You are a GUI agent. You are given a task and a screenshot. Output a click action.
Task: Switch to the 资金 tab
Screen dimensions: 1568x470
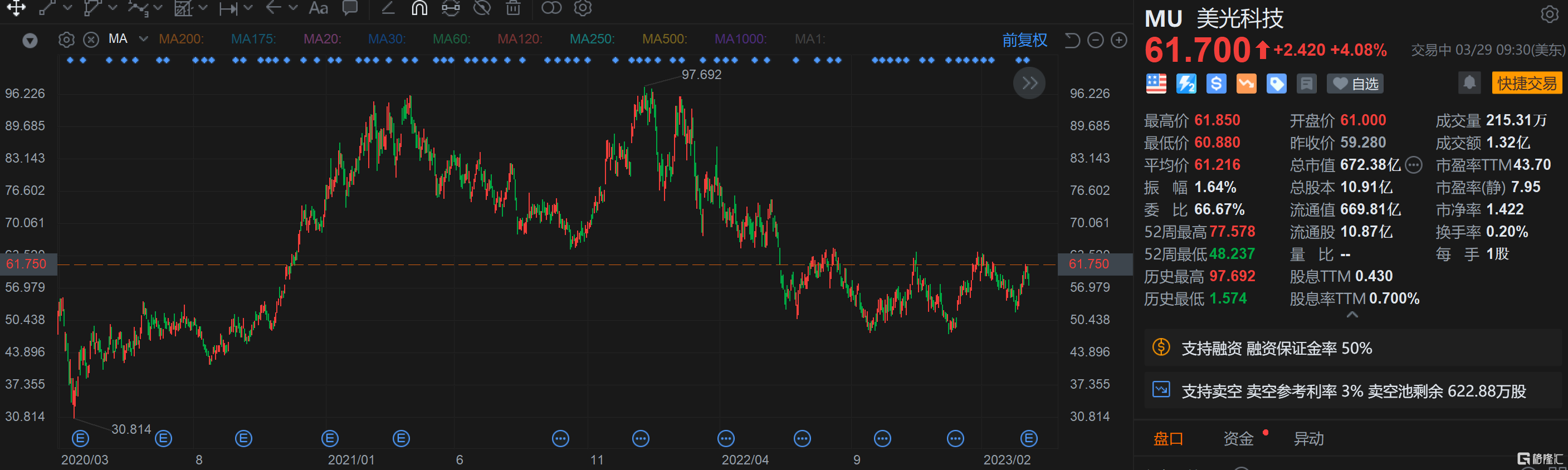point(1238,439)
